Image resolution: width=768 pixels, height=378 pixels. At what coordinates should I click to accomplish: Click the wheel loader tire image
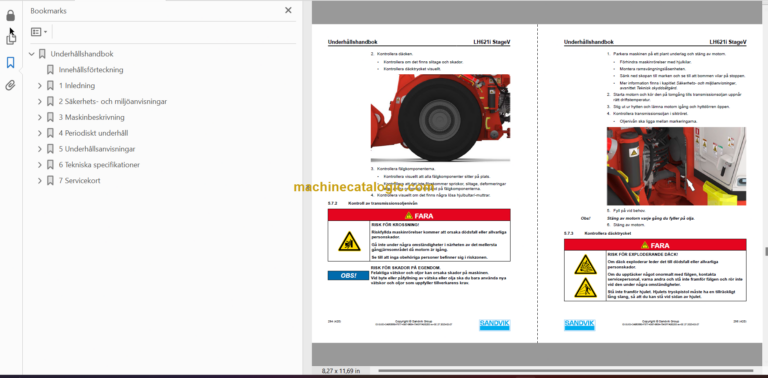click(440, 118)
